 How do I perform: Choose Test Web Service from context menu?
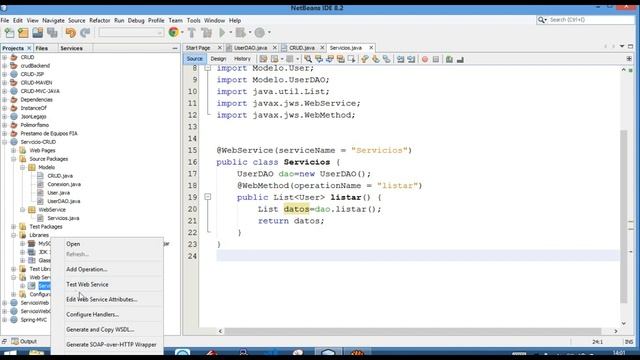click(x=87, y=284)
